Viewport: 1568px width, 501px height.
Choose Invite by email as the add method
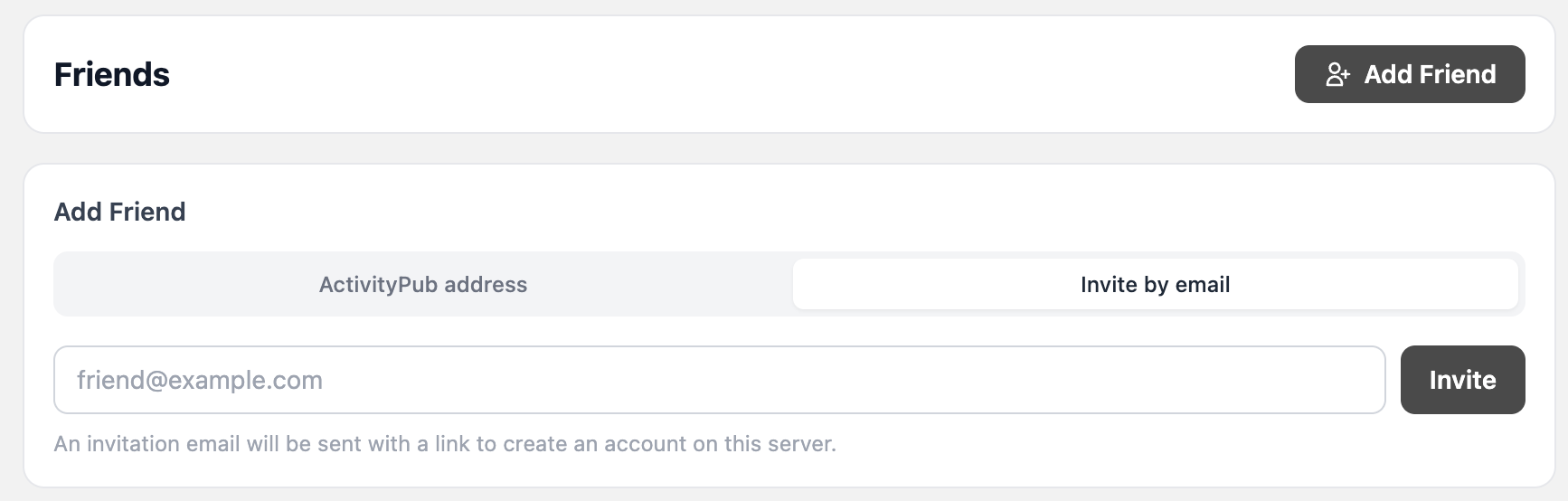1155,285
